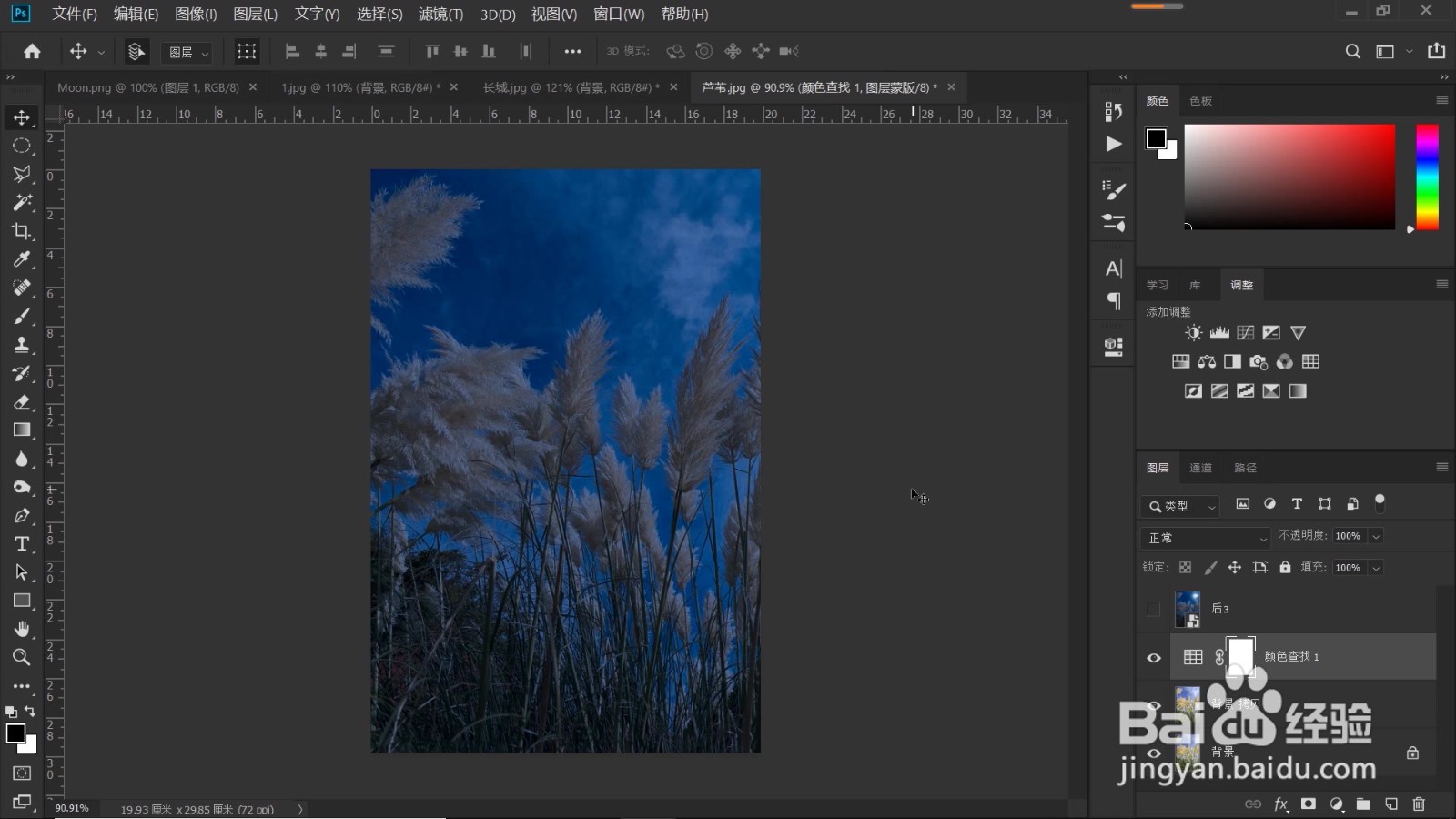The image size is (1456, 819).
Task: Hide the 颜色查找 1 layer
Action: 1154,658
